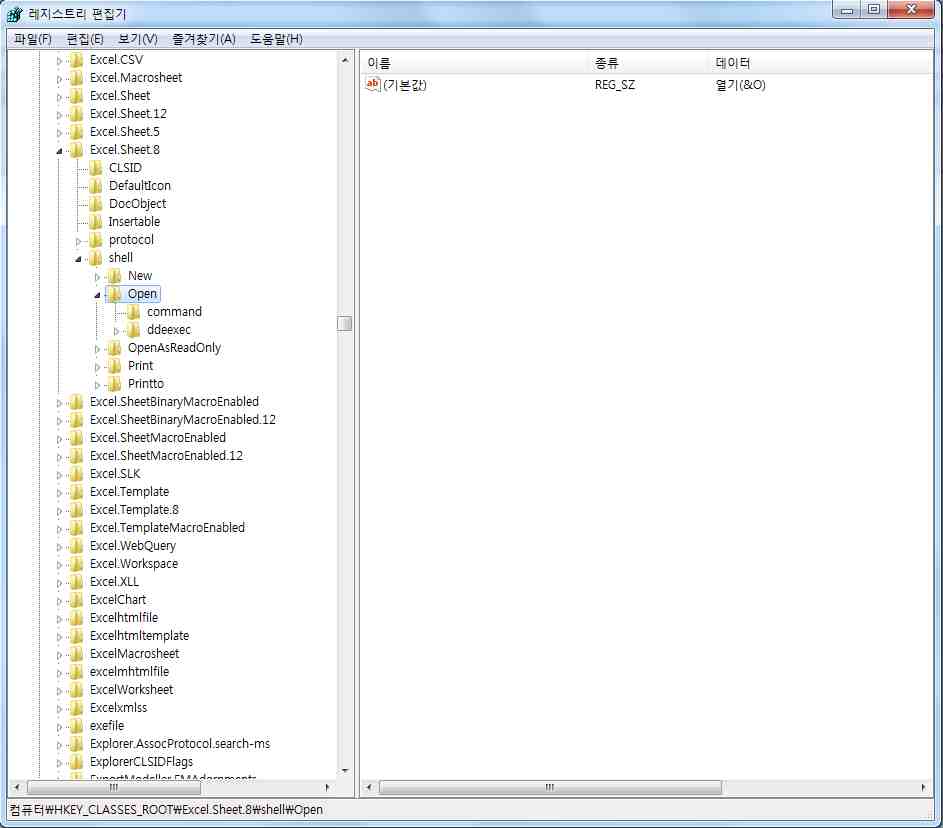Image resolution: width=943 pixels, height=828 pixels.
Task: Open the 즐겨찾기(A) menu
Action: pos(204,39)
